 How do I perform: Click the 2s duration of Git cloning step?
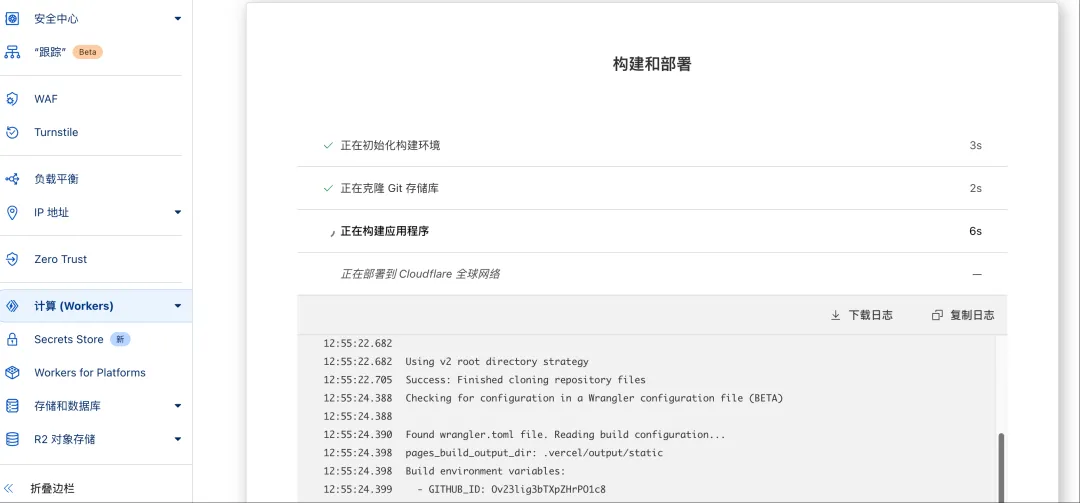pos(975,188)
